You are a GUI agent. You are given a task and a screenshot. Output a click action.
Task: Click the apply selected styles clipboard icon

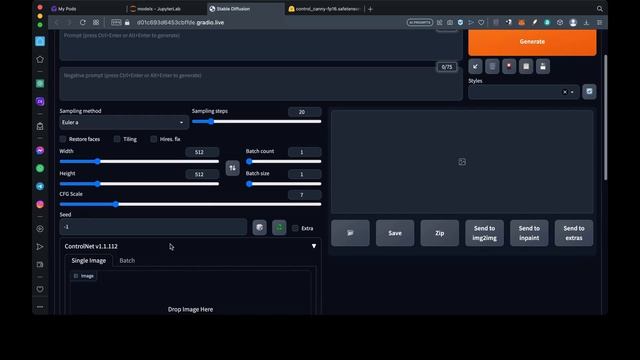[526, 66]
